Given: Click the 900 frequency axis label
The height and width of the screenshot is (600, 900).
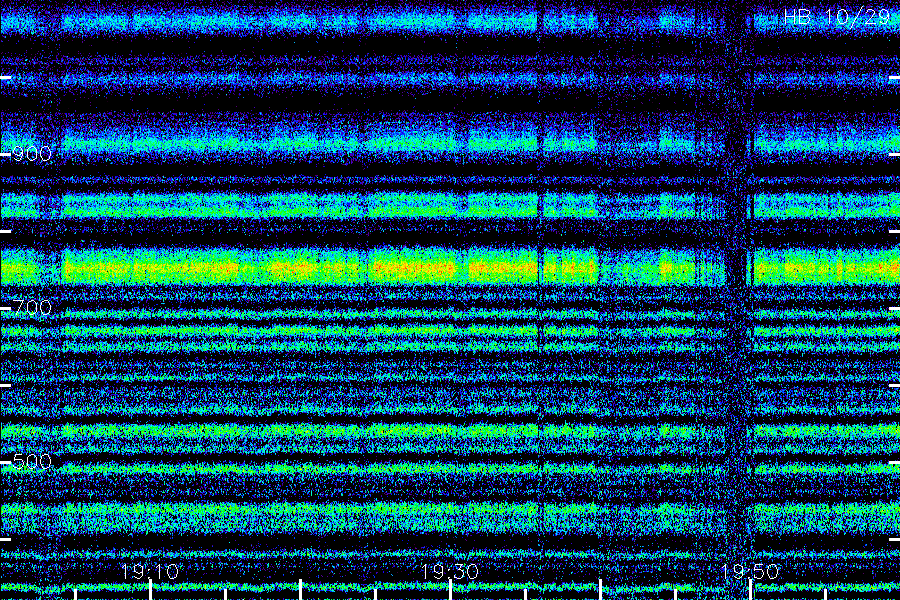Looking at the screenshot, I should point(32,154).
